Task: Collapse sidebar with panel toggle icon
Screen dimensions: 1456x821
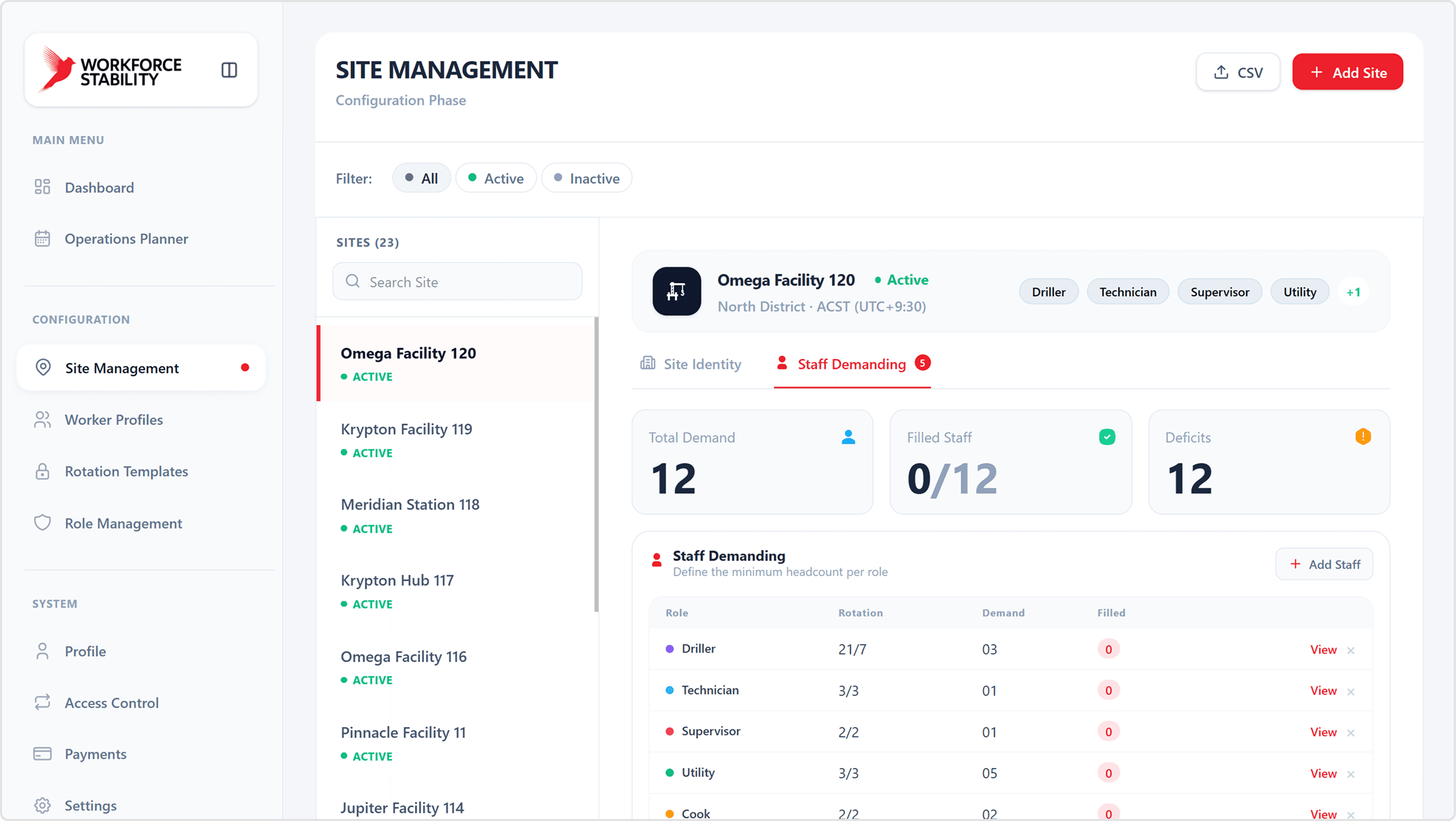Action: coord(229,70)
